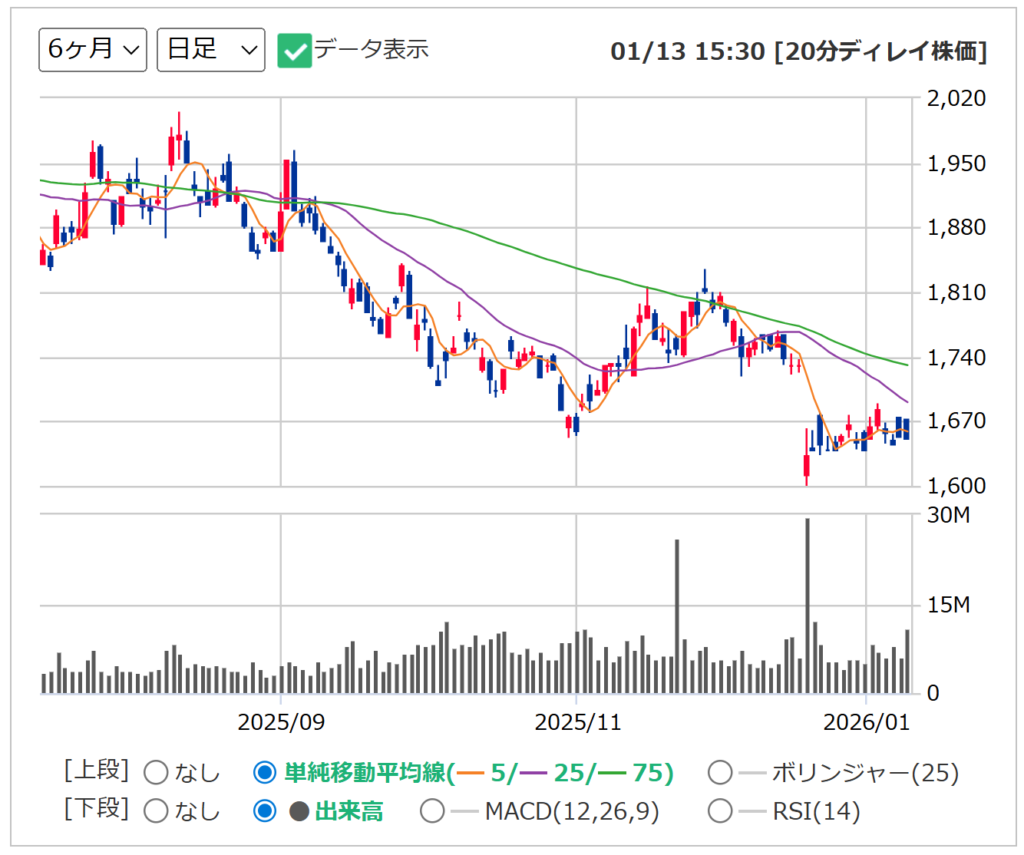
Task: Uncheck the green データ表示 checkbox
Action: (x=295, y=51)
